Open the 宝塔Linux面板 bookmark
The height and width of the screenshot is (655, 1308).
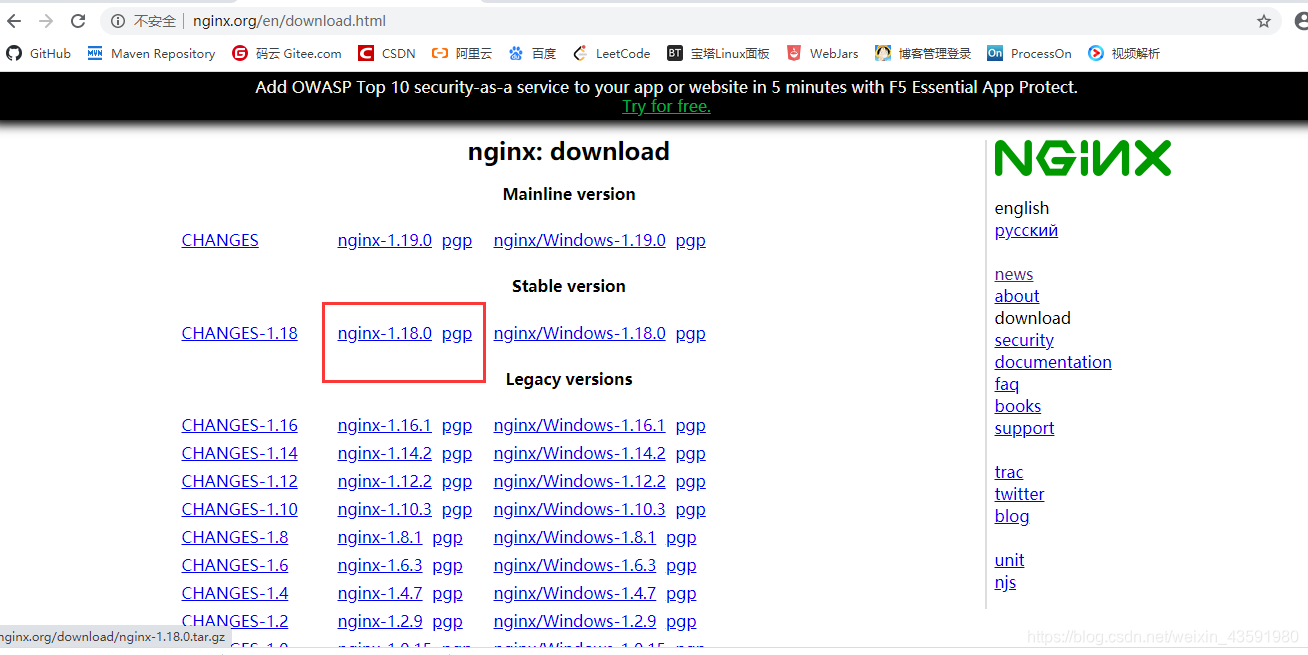[718, 54]
